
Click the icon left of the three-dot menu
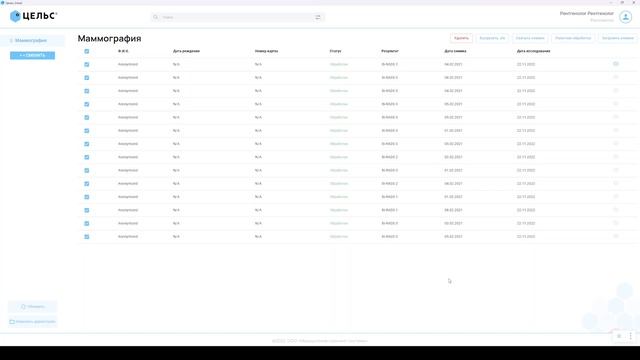(619, 336)
